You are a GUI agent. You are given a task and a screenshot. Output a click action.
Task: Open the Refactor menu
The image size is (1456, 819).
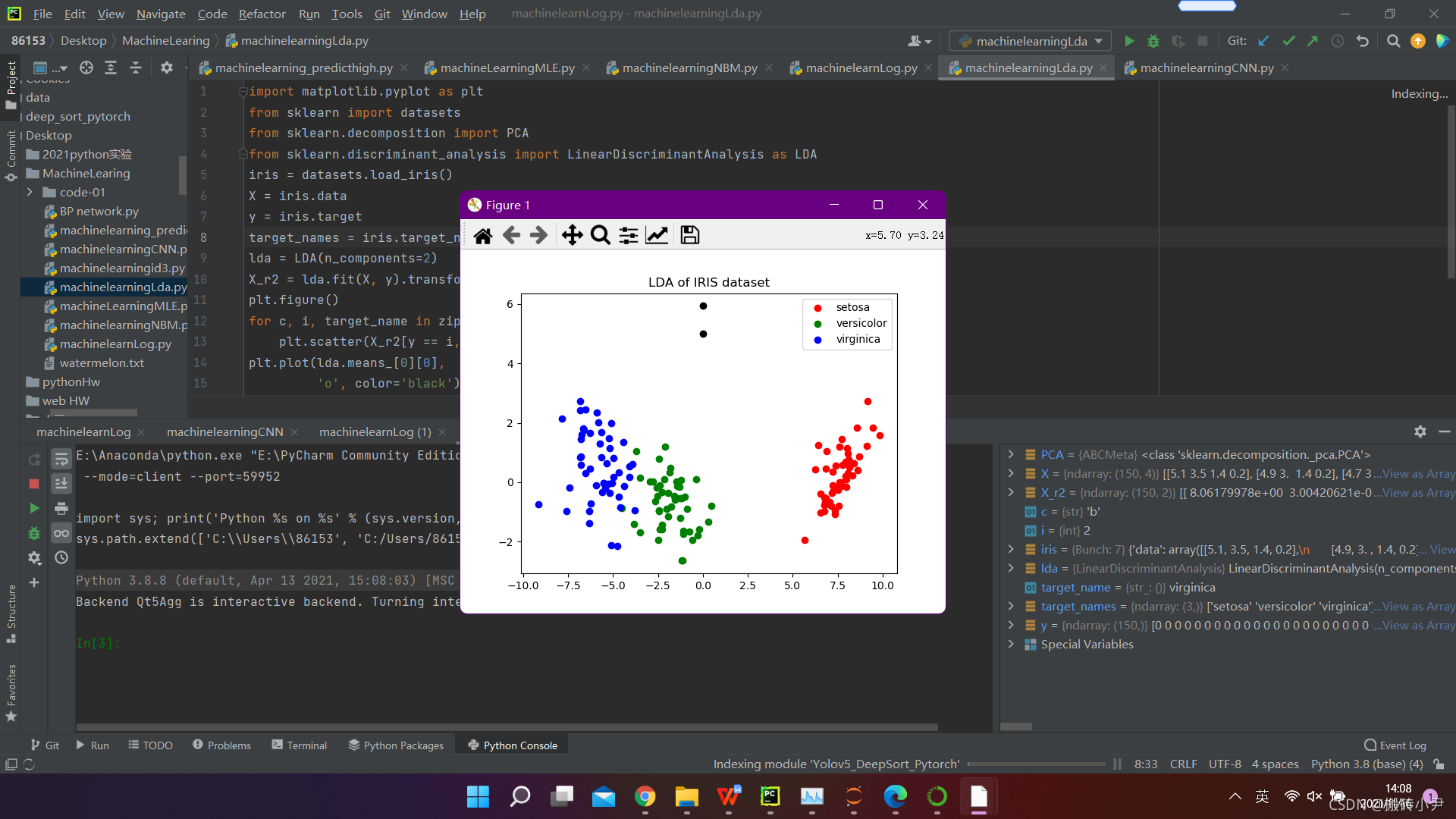pyautogui.click(x=262, y=14)
